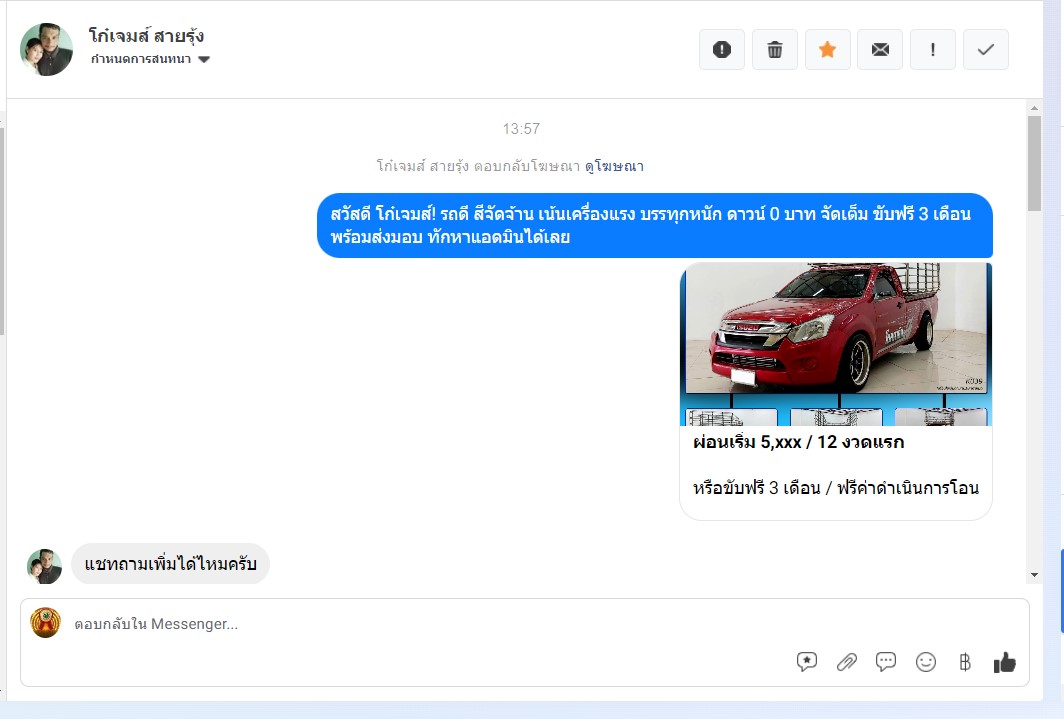Flag conversation with the exclamation mark icon
Screen dimensions: 1064x719
click(933, 50)
